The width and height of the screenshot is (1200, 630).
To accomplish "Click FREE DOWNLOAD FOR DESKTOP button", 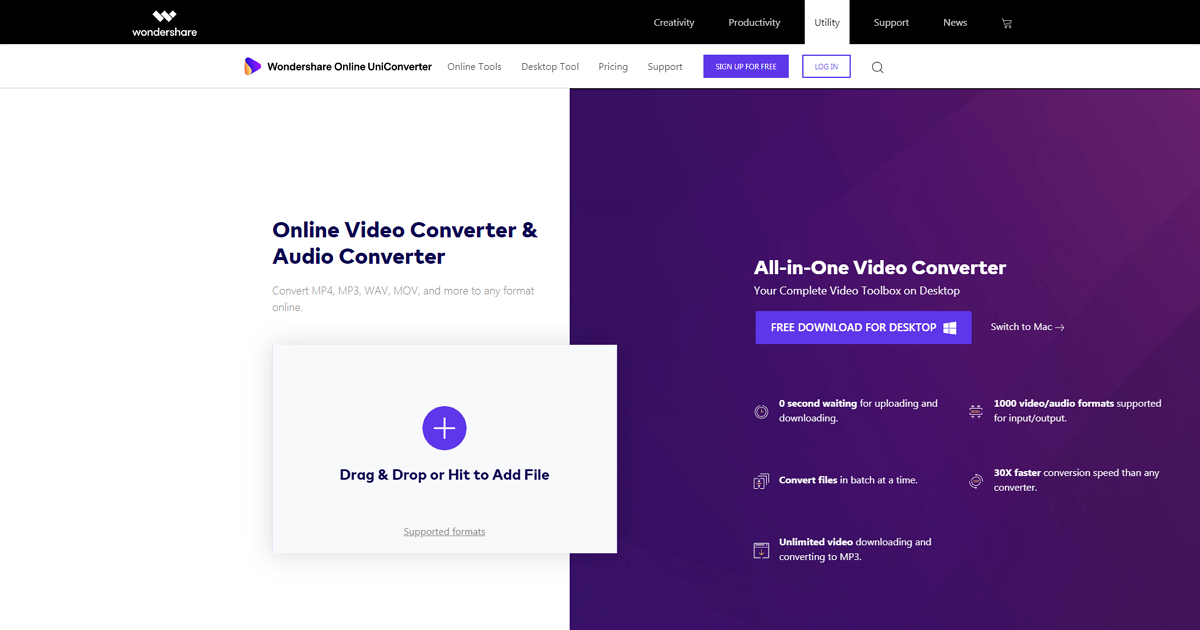I will pos(863,327).
